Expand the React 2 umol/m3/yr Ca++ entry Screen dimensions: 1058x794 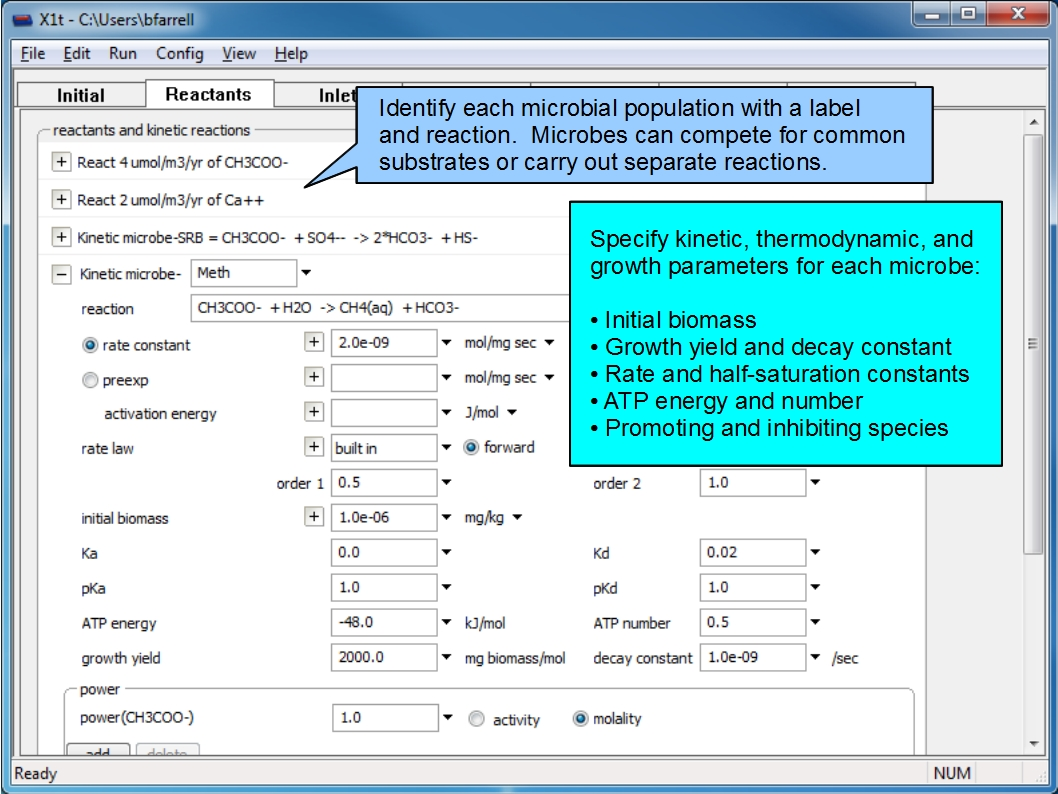pos(61,200)
